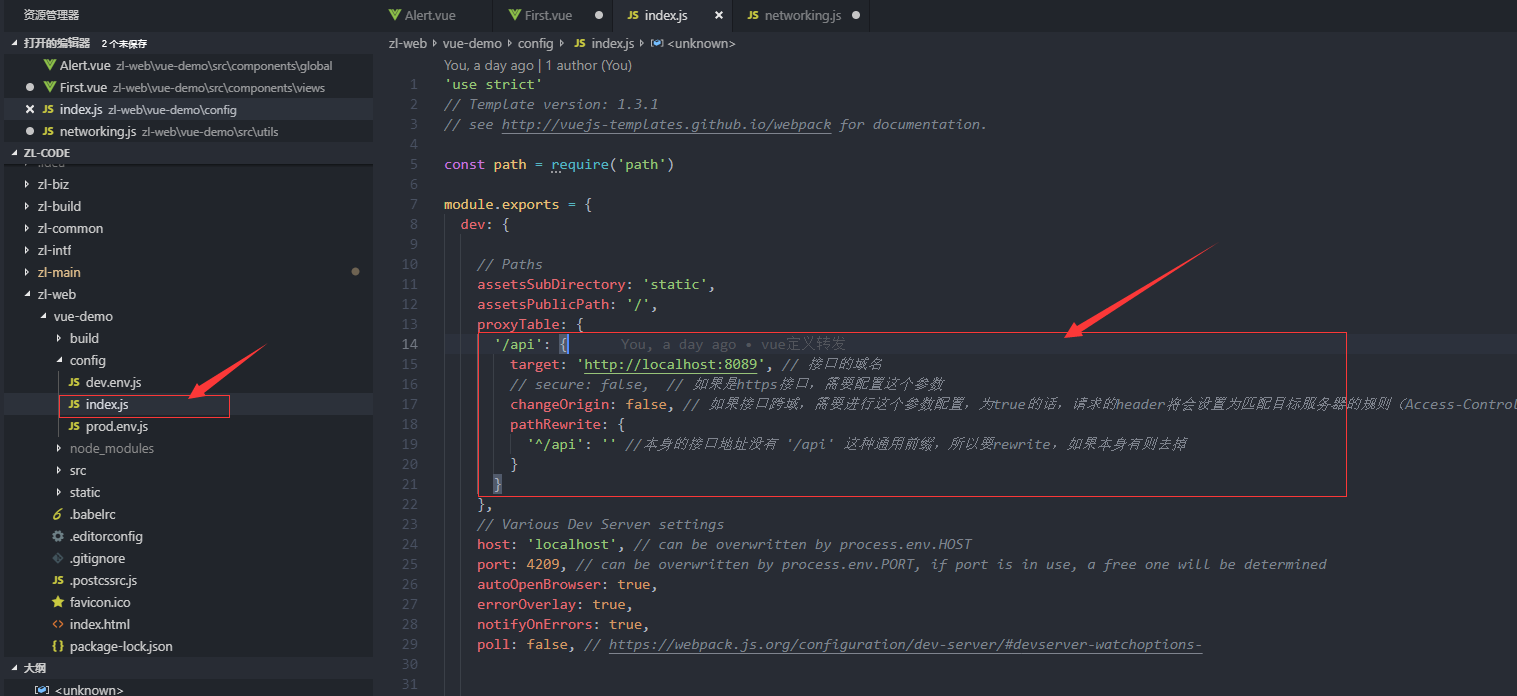Image resolution: width=1517 pixels, height=696 pixels.
Task: Click the 资源管理器 explorer title
Action: point(52,15)
